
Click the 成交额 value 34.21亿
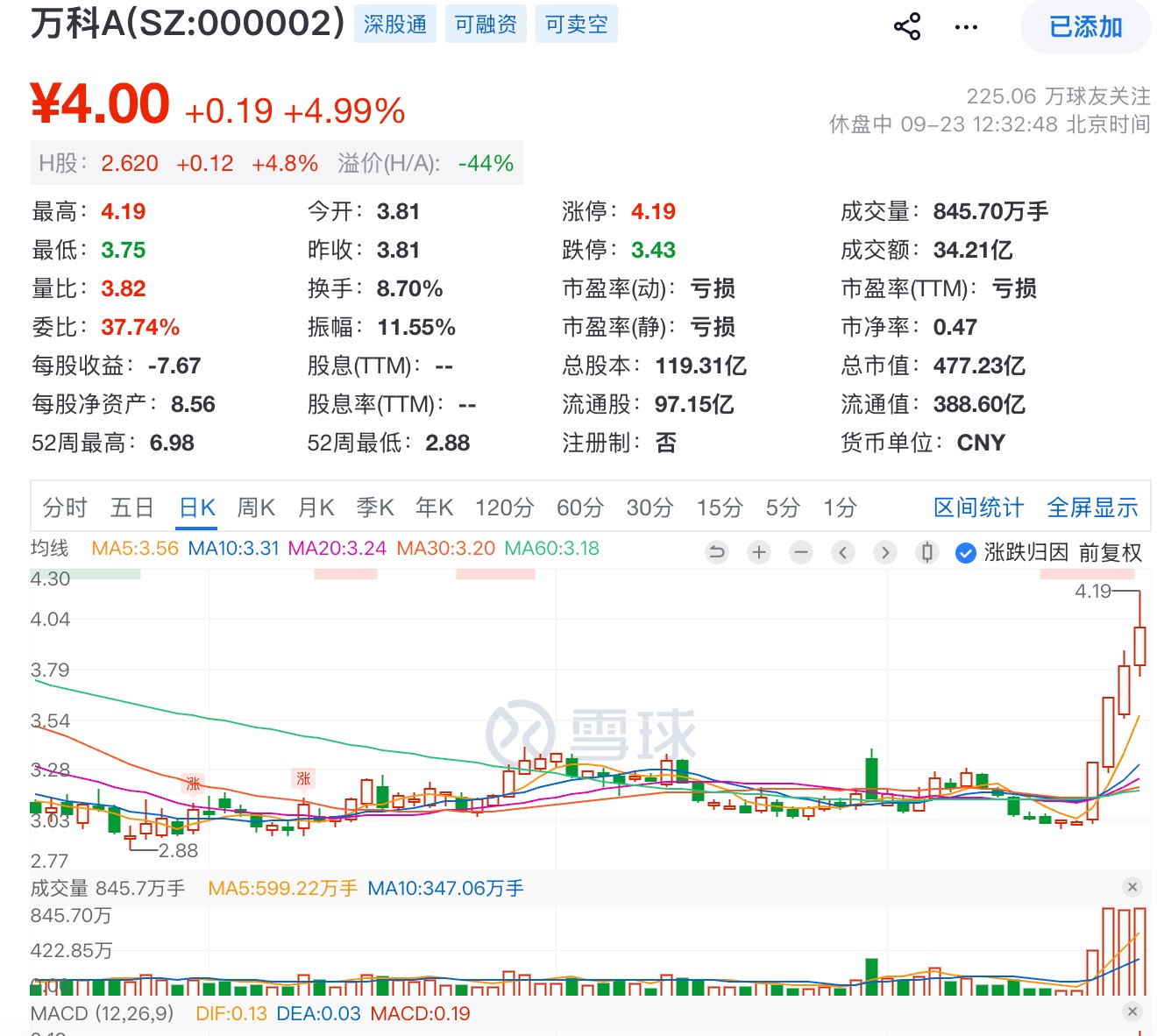973,250
